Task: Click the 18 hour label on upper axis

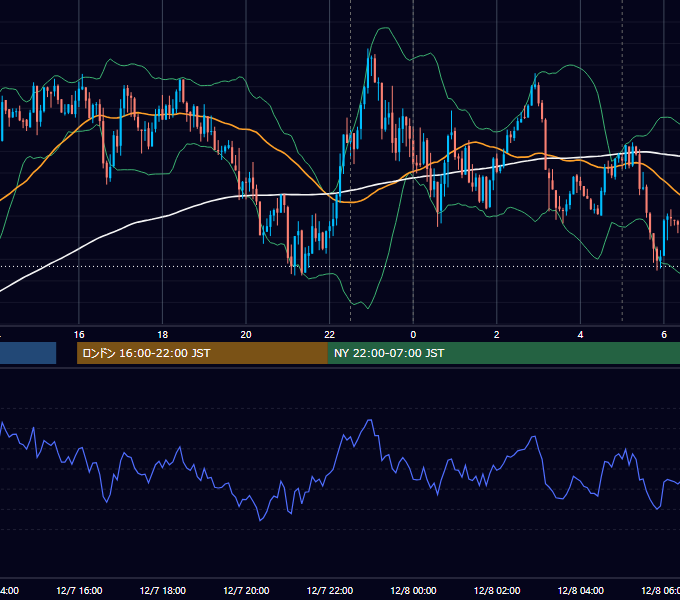Action: pos(163,335)
